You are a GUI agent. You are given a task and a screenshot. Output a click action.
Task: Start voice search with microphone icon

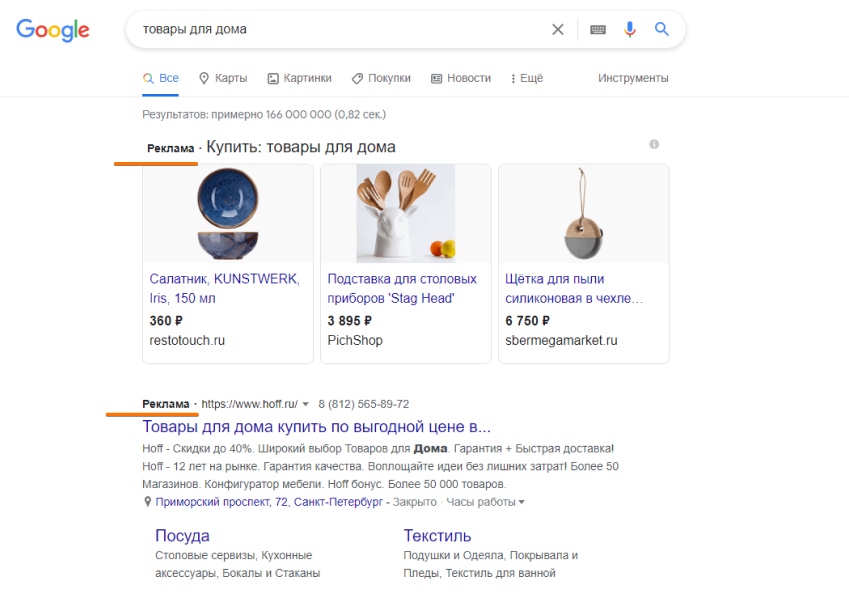click(x=629, y=29)
